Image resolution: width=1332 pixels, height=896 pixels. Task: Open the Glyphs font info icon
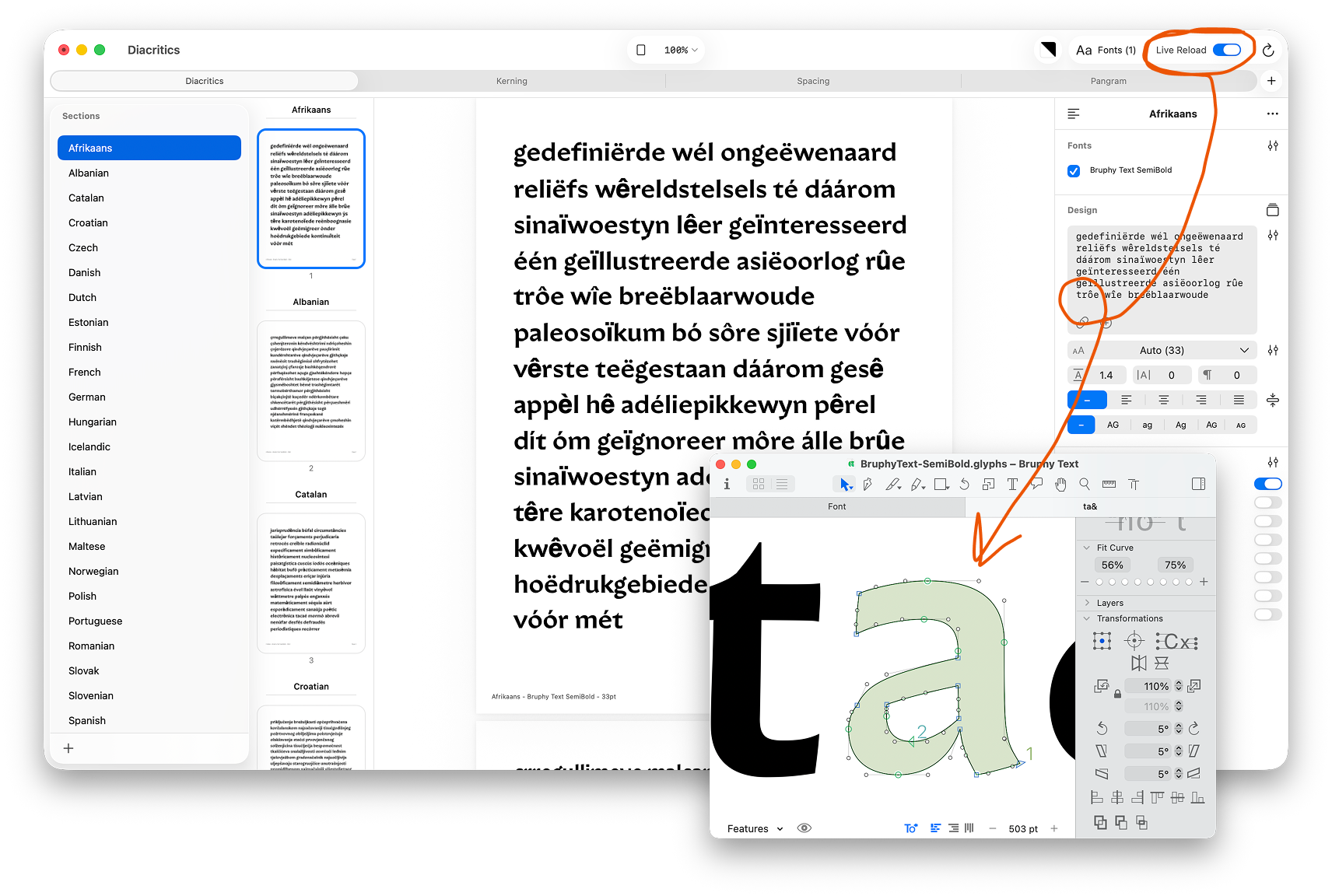pyautogui.click(x=727, y=485)
